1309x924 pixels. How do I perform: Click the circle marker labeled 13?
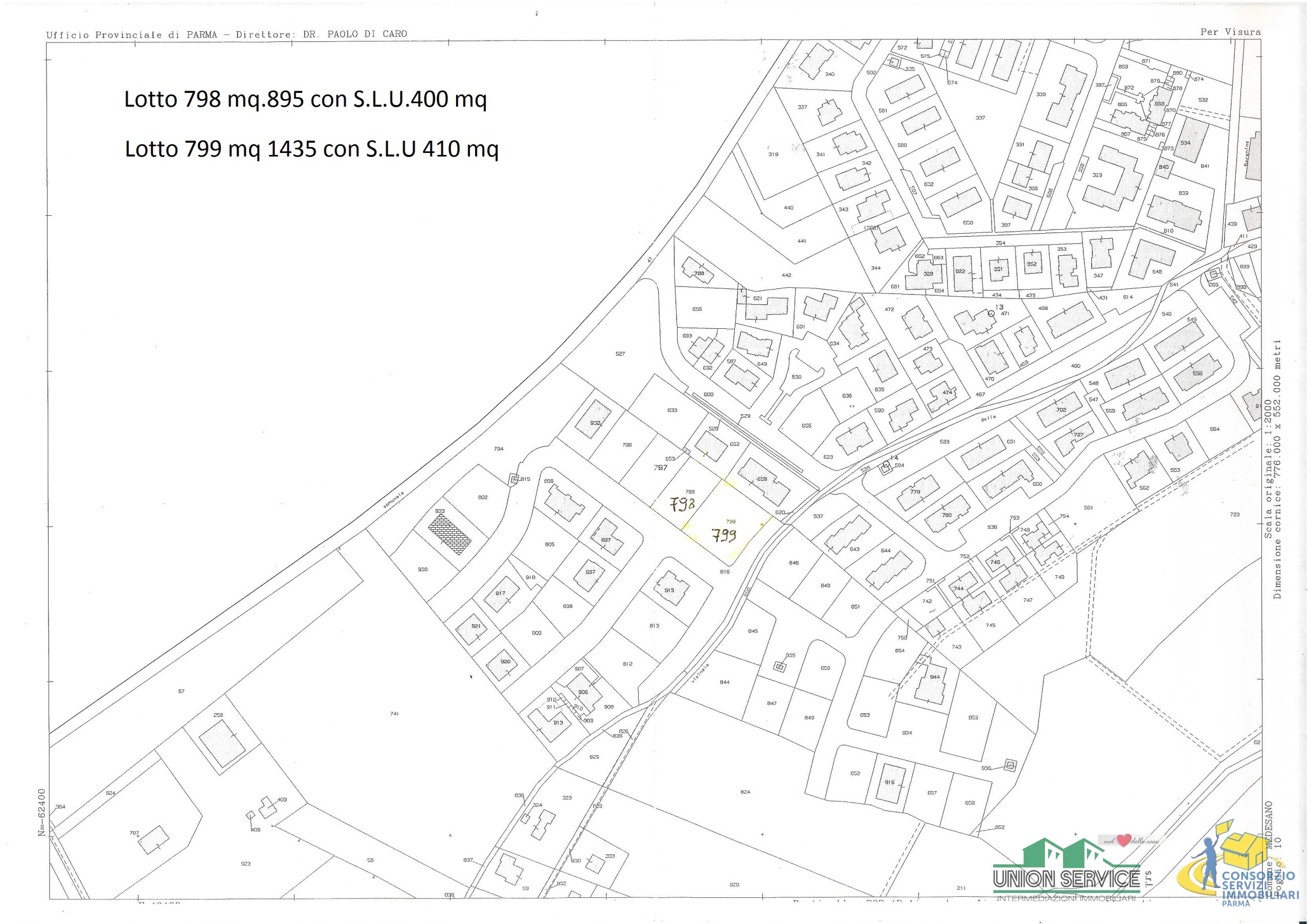(x=991, y=313)
